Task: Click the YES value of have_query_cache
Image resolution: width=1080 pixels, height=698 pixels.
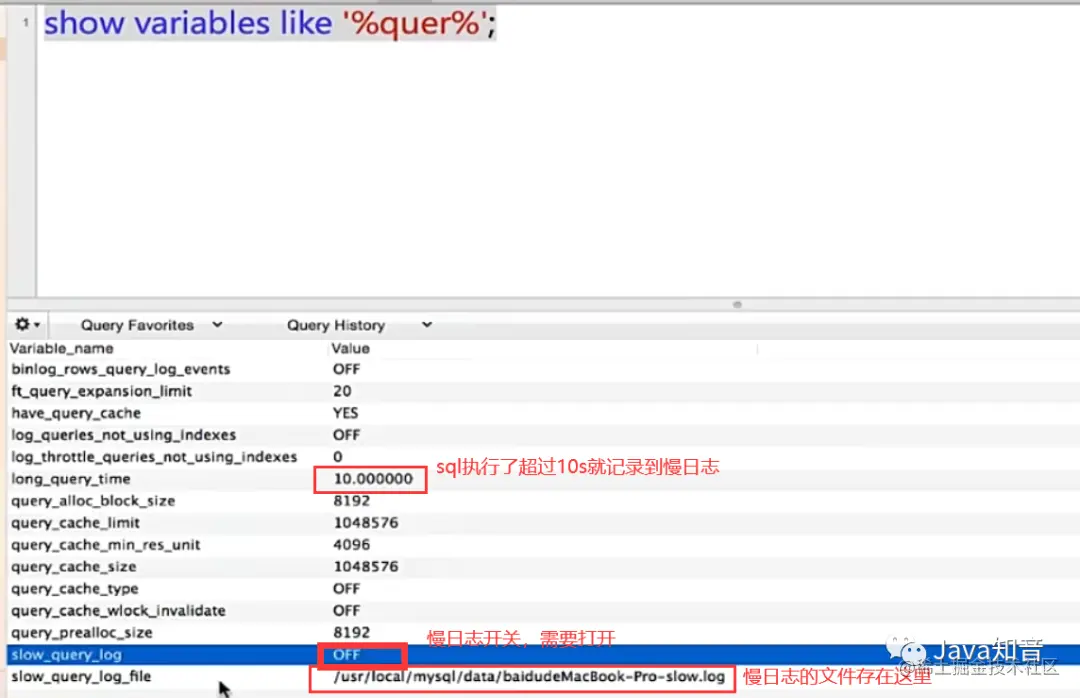Action: pyautogui.click(x=345, y=413)
